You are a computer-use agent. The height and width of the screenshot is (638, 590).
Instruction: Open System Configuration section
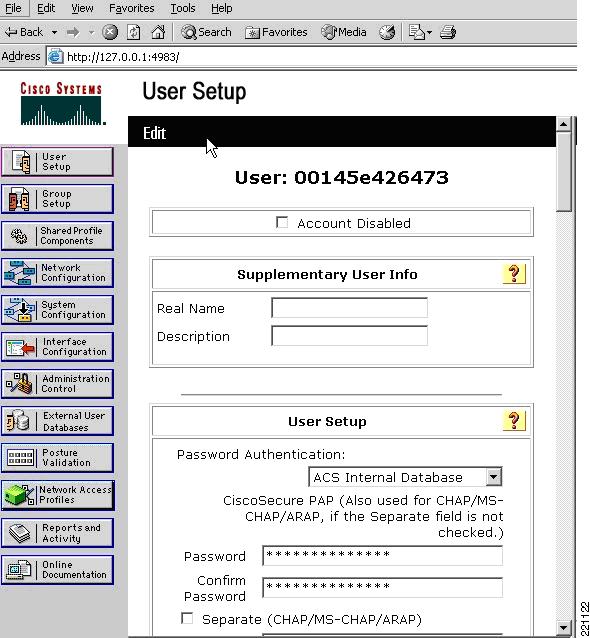click(x=57, y=310)
